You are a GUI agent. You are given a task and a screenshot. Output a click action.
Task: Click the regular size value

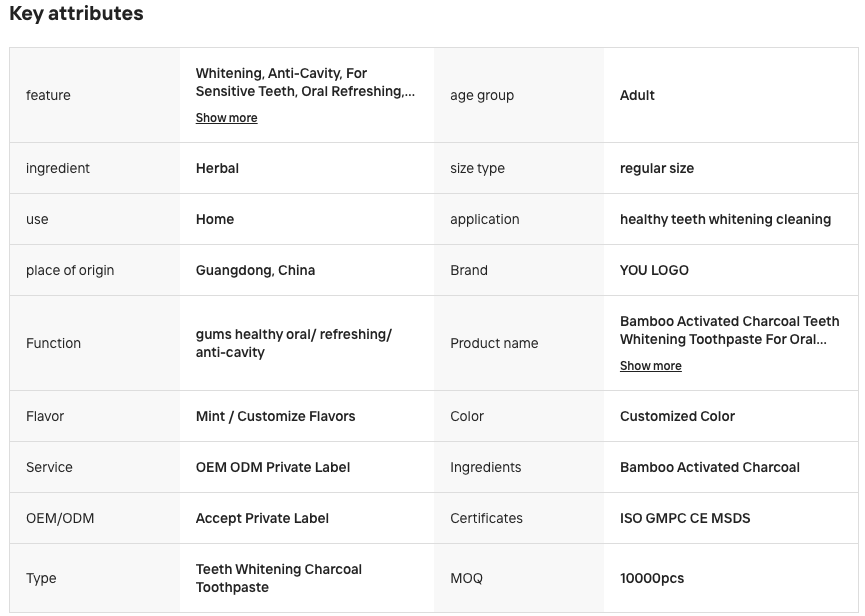656,168
